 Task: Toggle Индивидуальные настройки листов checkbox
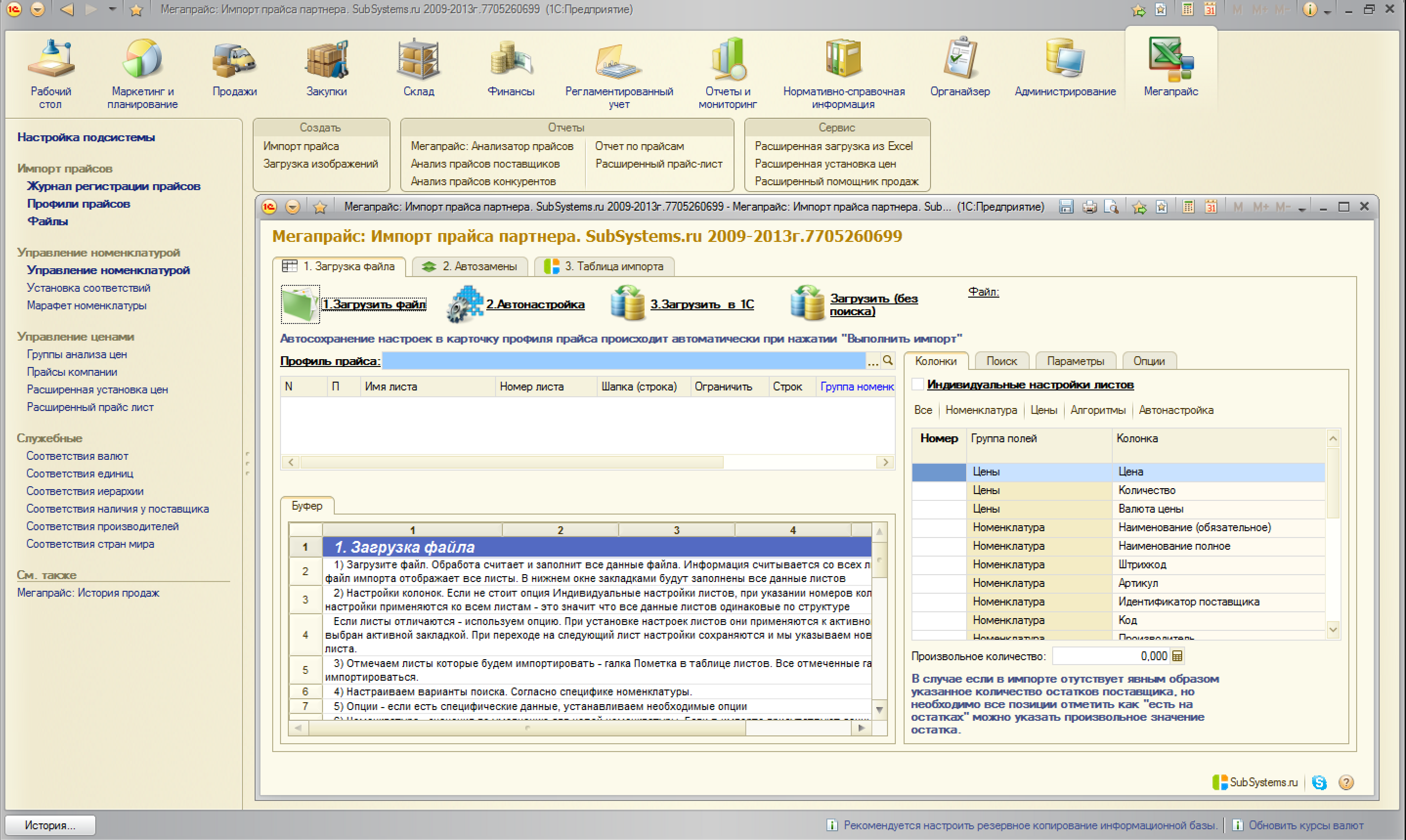pos(917,385)
